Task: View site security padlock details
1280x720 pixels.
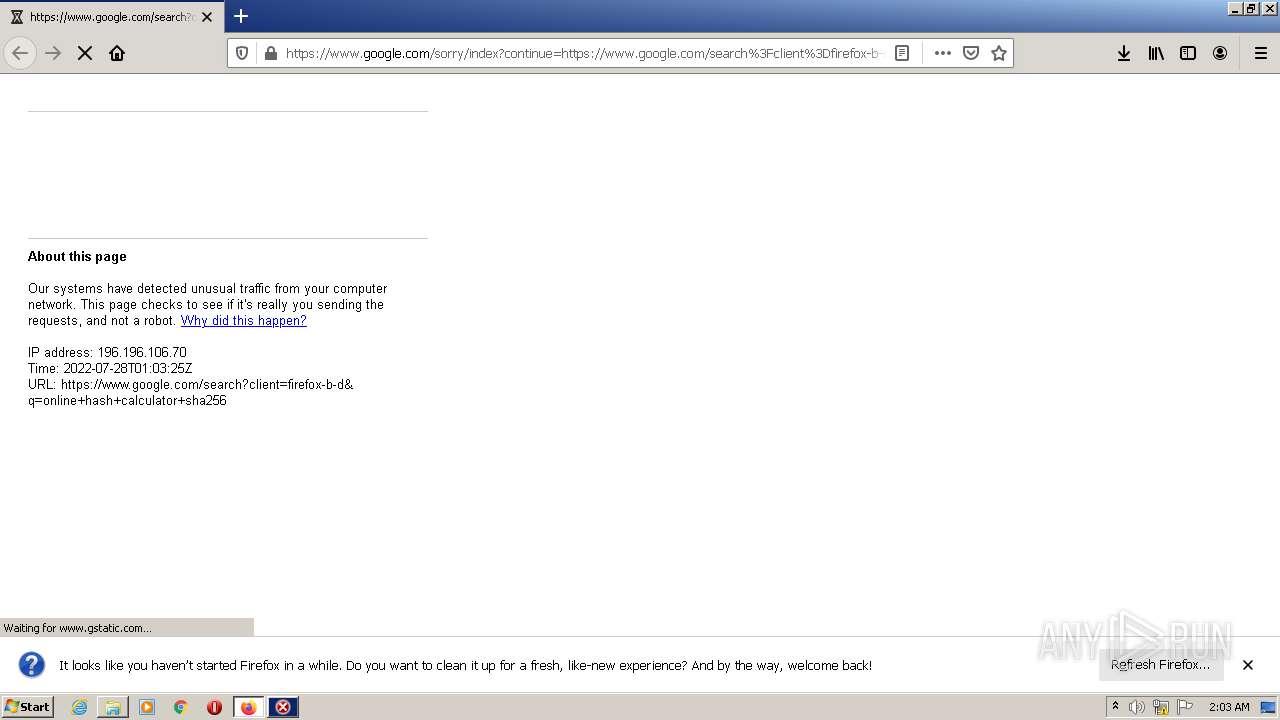Action: (x=270, y=53)
